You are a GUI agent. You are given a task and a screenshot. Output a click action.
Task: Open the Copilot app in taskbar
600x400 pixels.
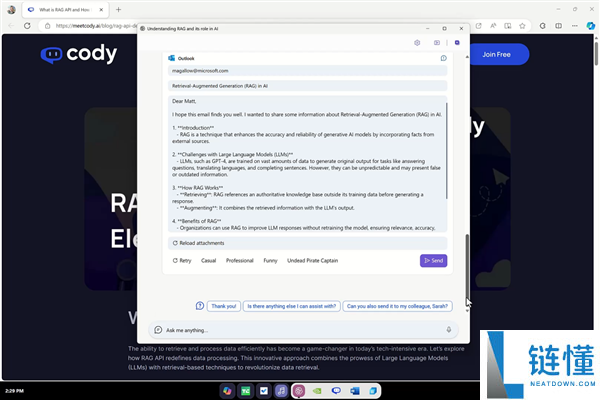pos(227,391)
